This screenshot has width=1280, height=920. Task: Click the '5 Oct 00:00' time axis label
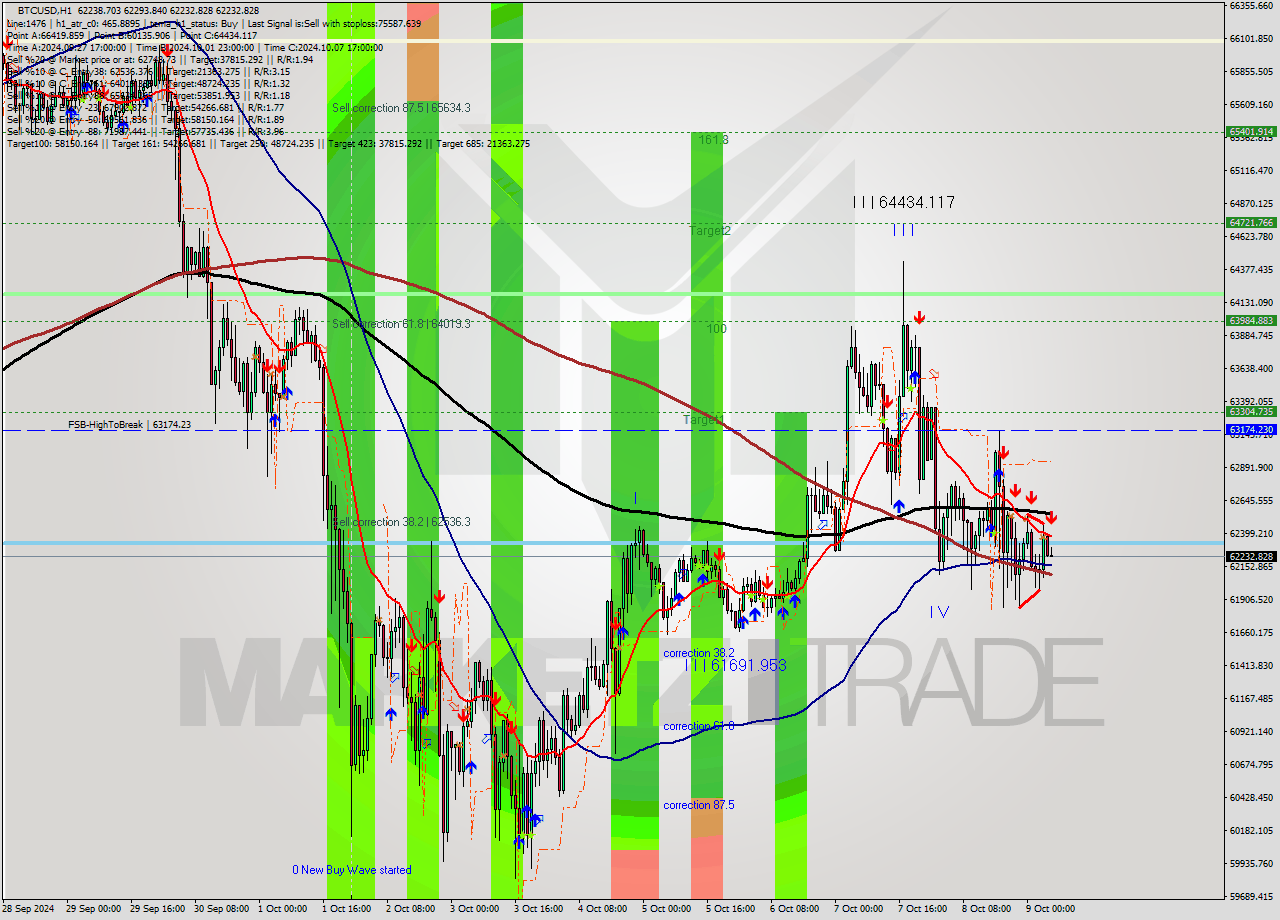(x=665, y=909)
